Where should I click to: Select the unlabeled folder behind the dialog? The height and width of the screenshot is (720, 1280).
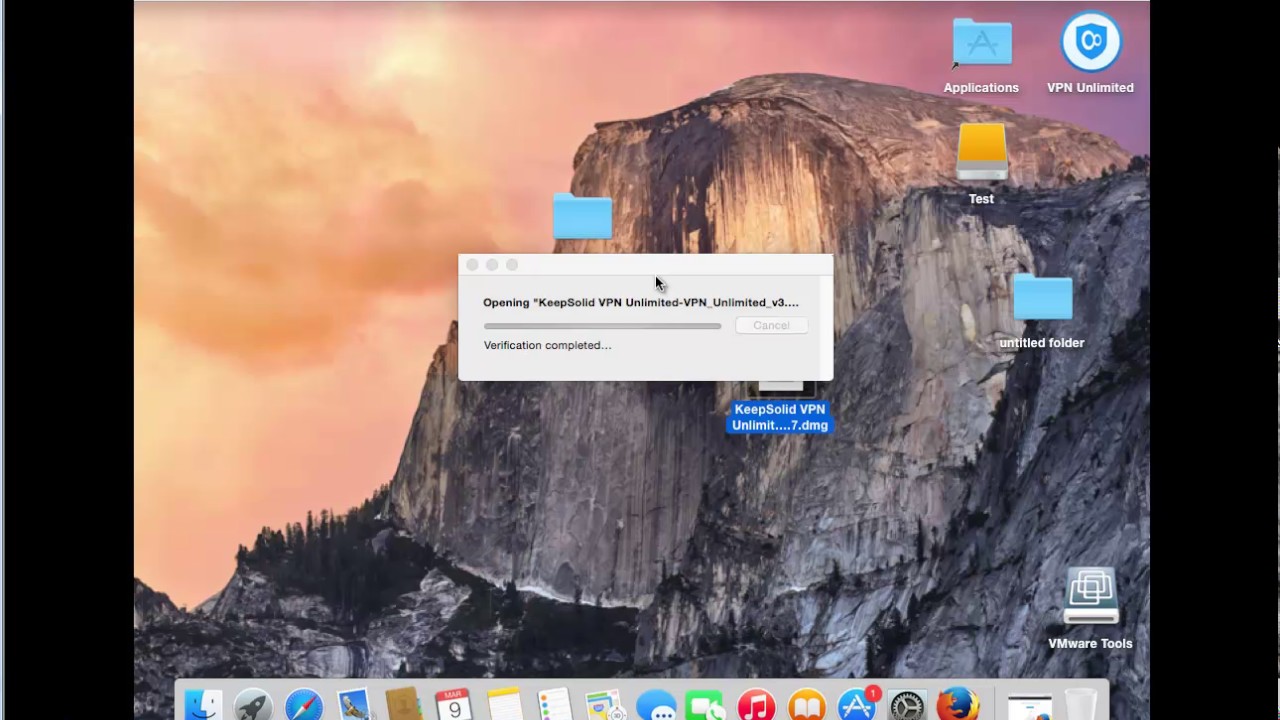click(x=582, y=216)
